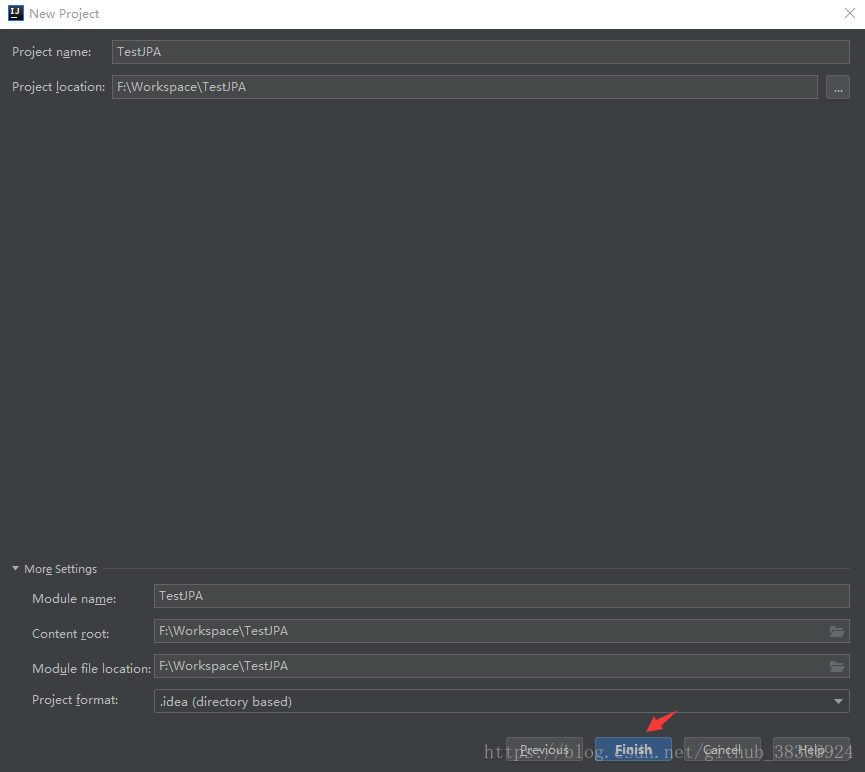The width and height of the screenshot is (865, 772).
Task: Go back with the Previous button
Action: tap(544, 749)
